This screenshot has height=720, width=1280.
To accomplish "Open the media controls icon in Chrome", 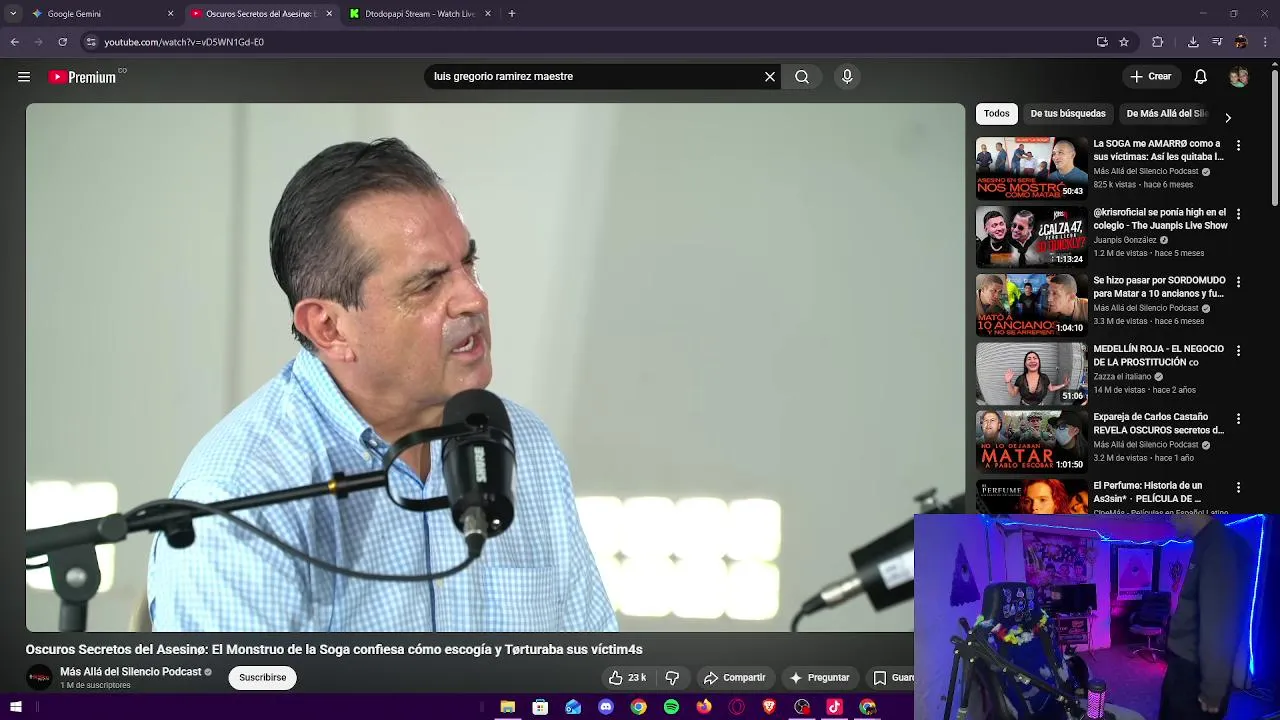I will (x=1217, y=42).
